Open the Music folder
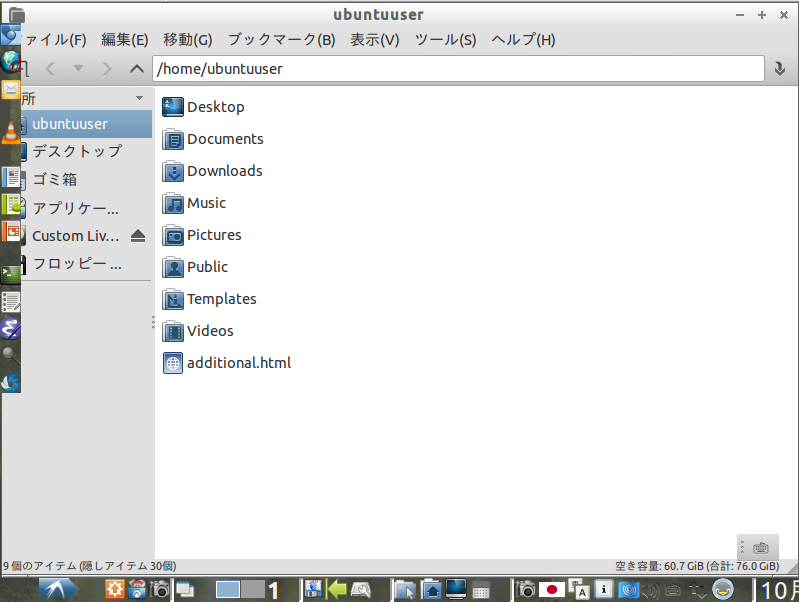The width and height of the screenshot is (799, 602). click(194, 203)
